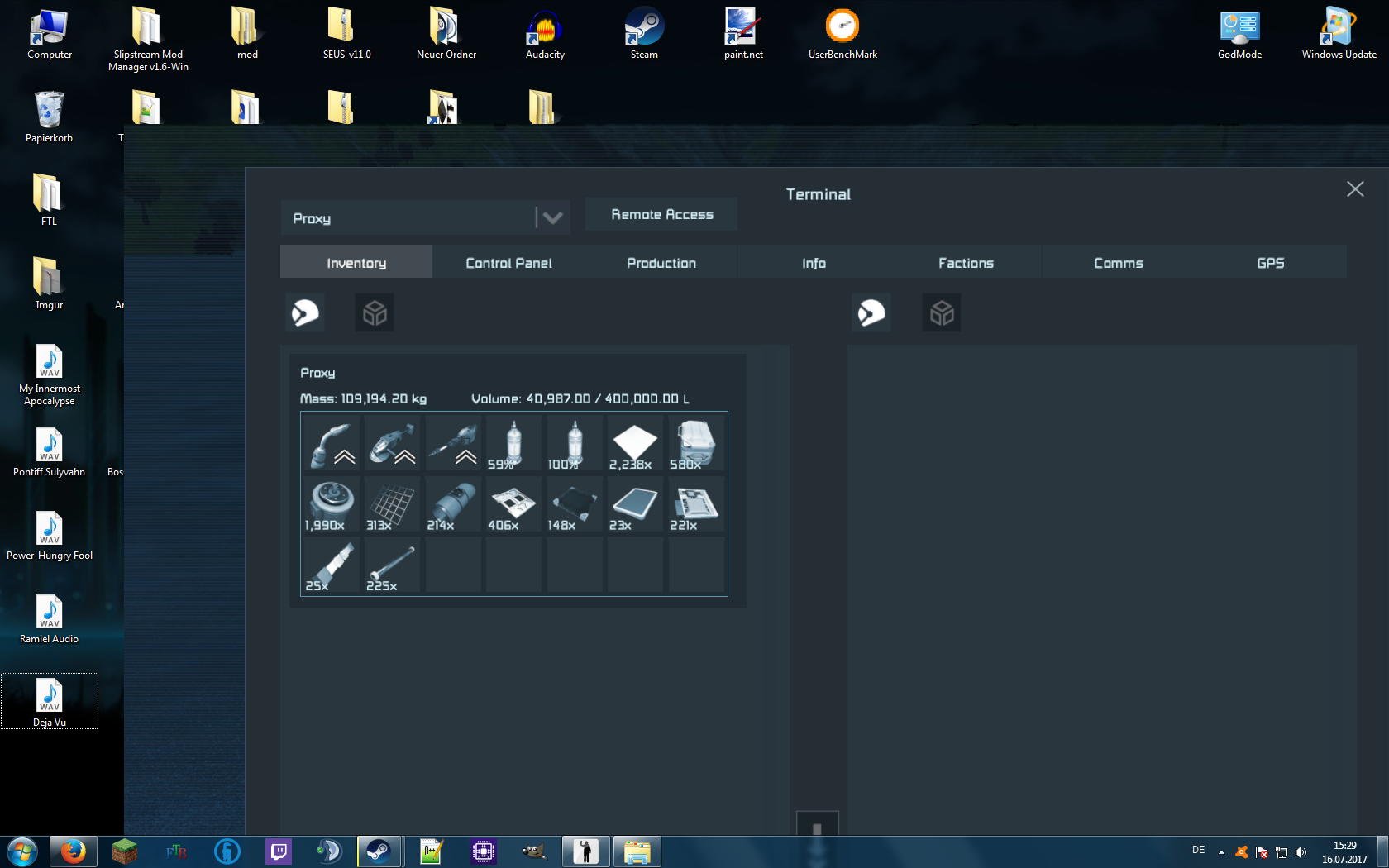Screen dimensions: 1389x868
Task: Toggle left storage cube filter
Action: pyautogui.click(x=375, y=312)
